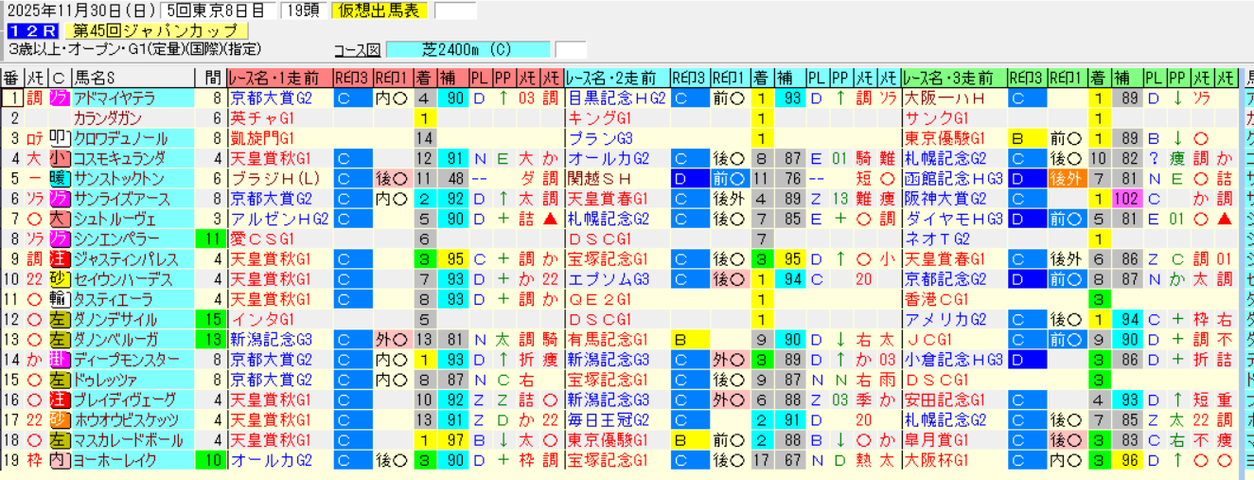Click the 輪 badge beside タスティエーラ

[58, 299]
